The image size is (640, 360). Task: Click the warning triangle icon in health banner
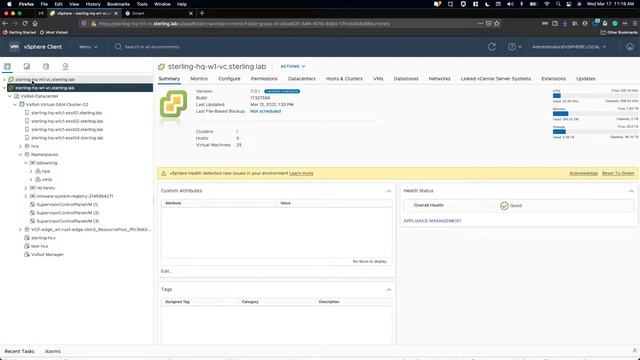(x=164, y=173)
